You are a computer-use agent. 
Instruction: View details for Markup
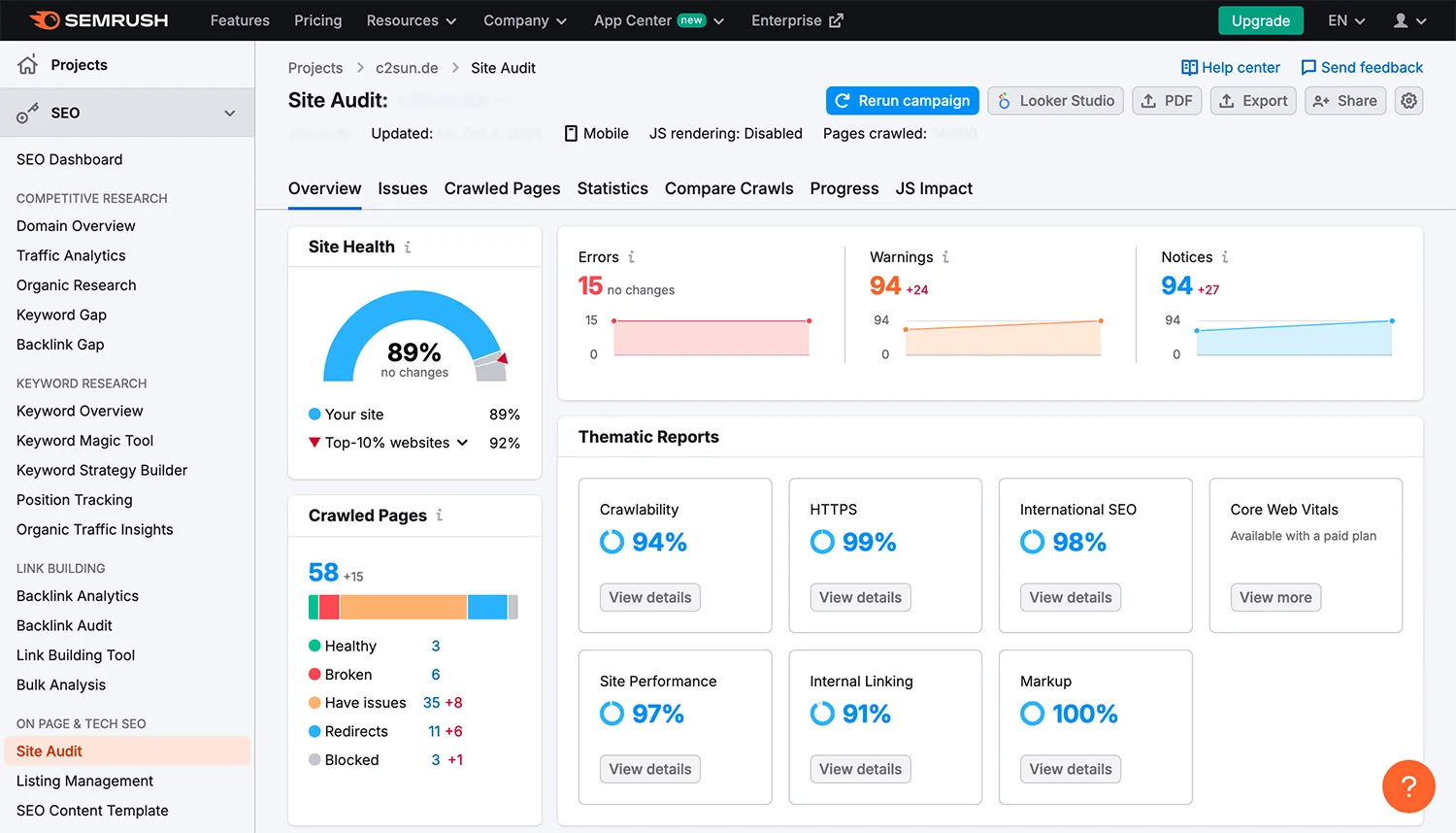click(1071, 769)
